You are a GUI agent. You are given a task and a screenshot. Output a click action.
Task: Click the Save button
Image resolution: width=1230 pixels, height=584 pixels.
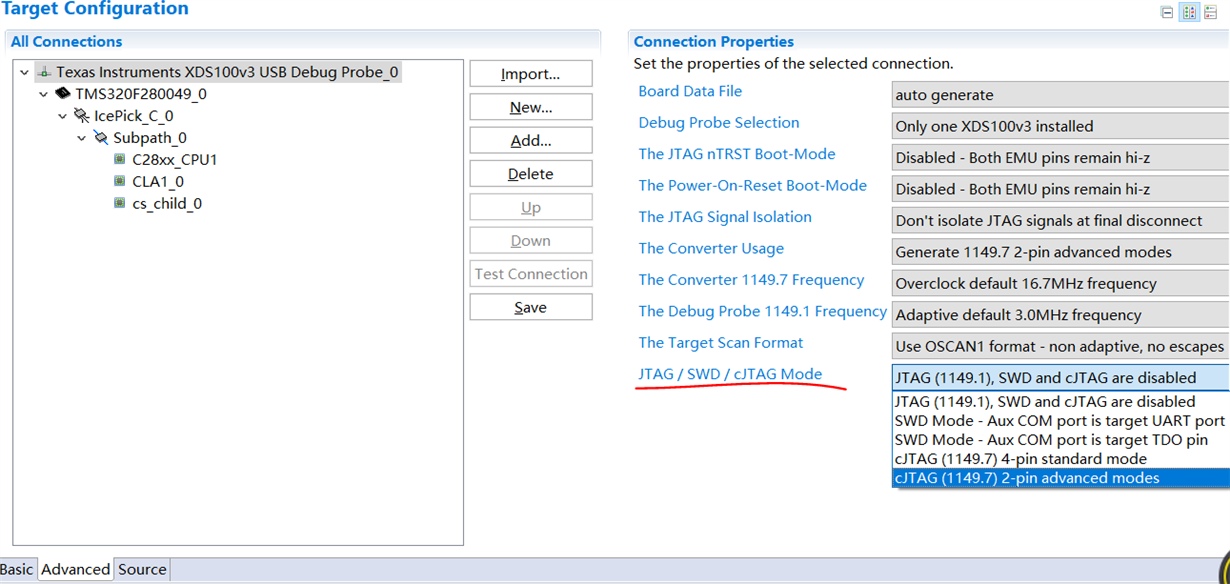[x=530, y=307]
